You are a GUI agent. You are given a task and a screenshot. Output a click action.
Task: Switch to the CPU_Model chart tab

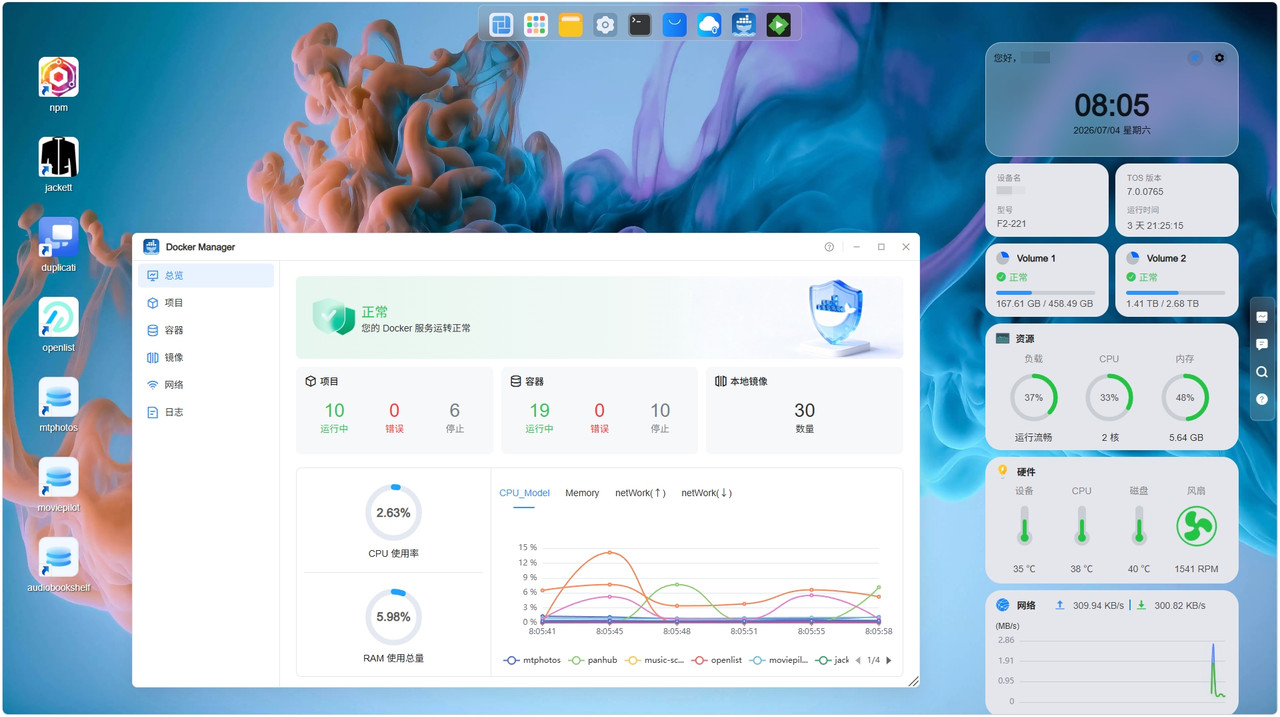click(x=524, y=493)
